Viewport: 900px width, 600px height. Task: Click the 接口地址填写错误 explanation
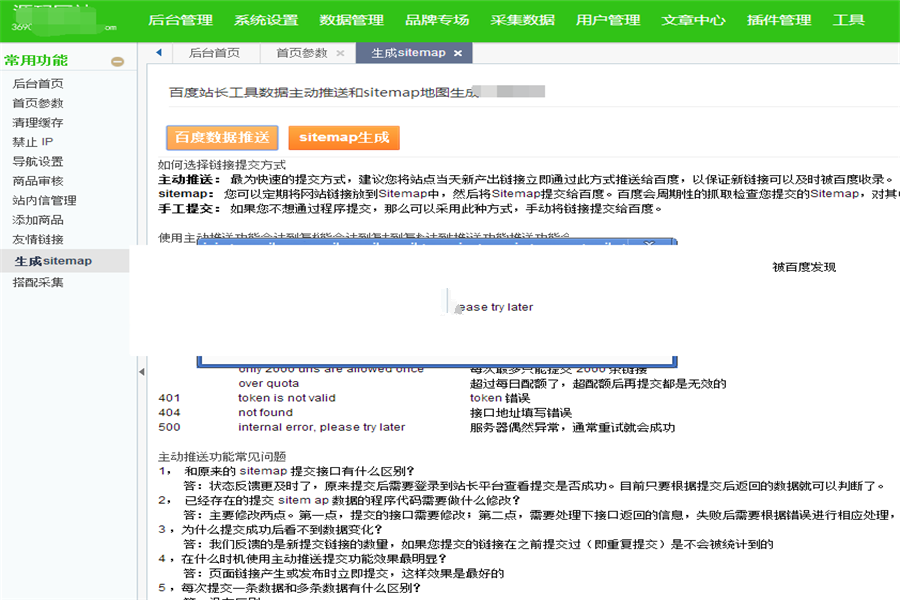521,413
